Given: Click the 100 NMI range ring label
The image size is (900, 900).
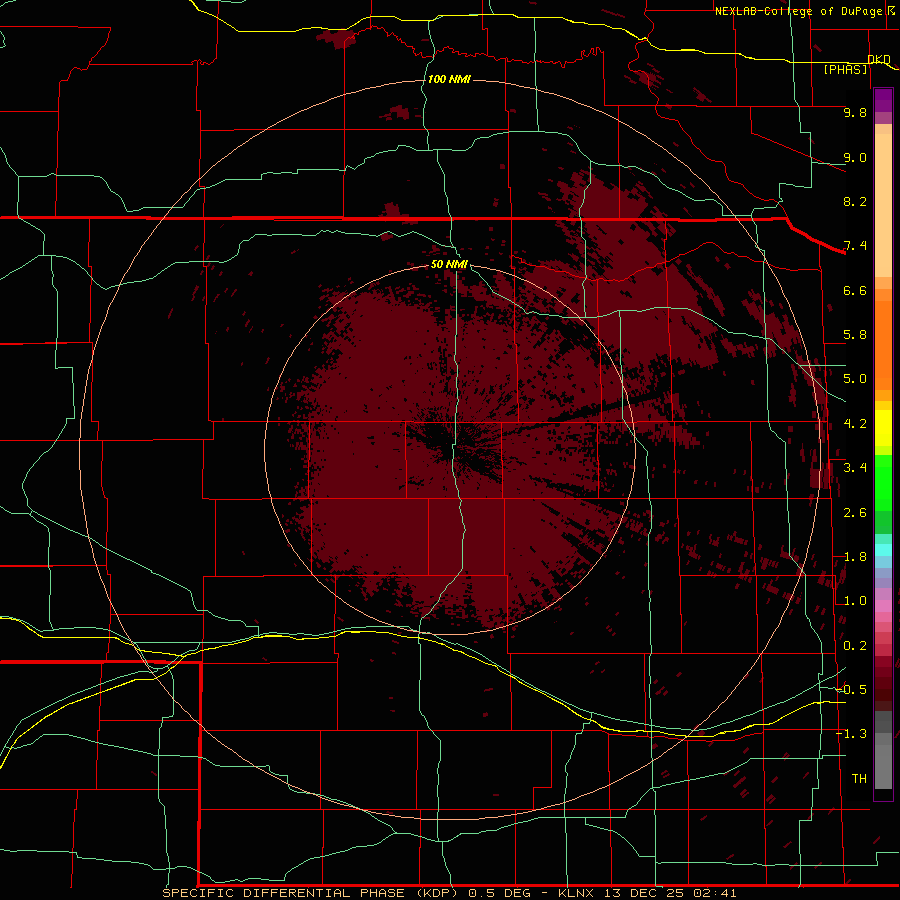Looking at the screenshot, I should tap(449, 79).
